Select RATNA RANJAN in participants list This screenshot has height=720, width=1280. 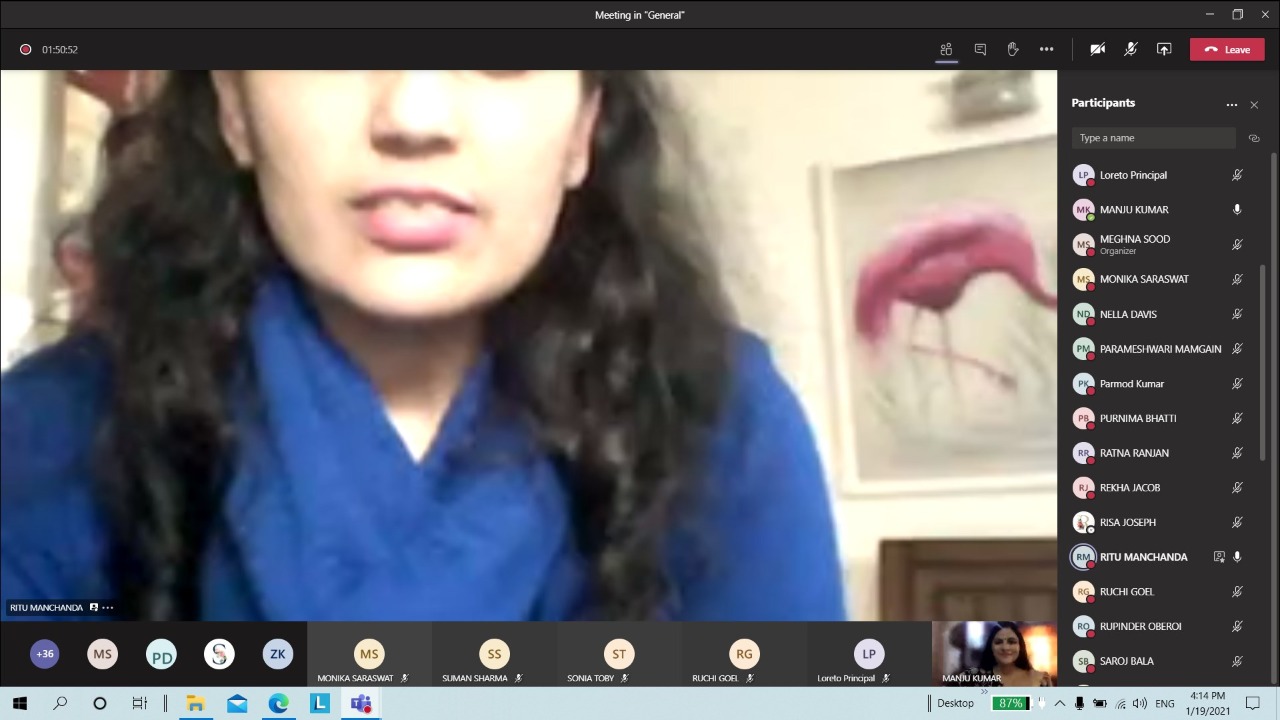click(1134, 453)
